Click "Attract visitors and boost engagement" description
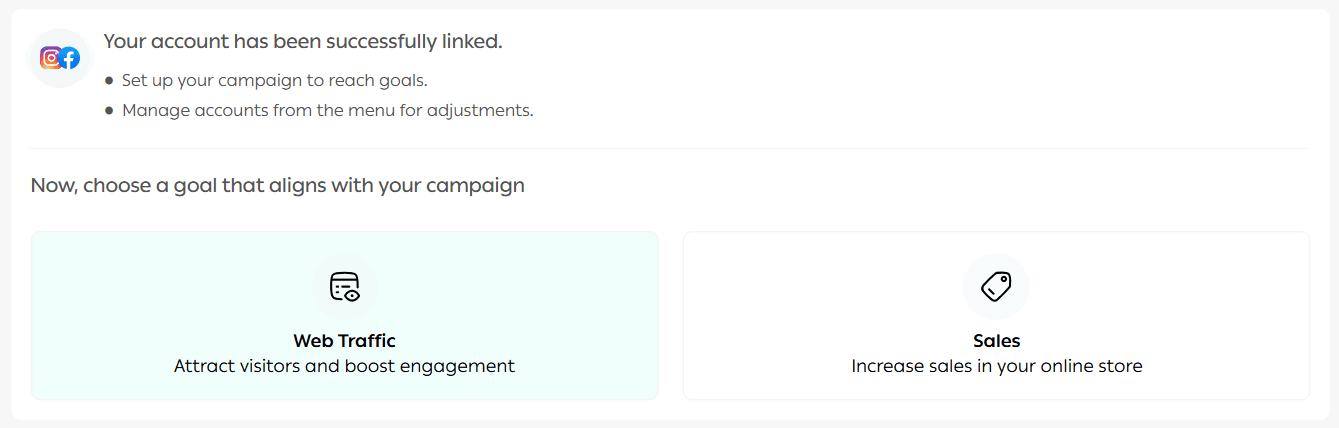This screenshot has width=1339, height=428. pyautogui.click(x=344, y=366)
